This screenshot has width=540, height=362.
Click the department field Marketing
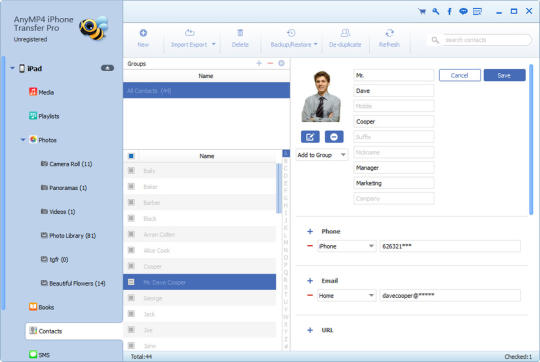(x=394, y=183)
